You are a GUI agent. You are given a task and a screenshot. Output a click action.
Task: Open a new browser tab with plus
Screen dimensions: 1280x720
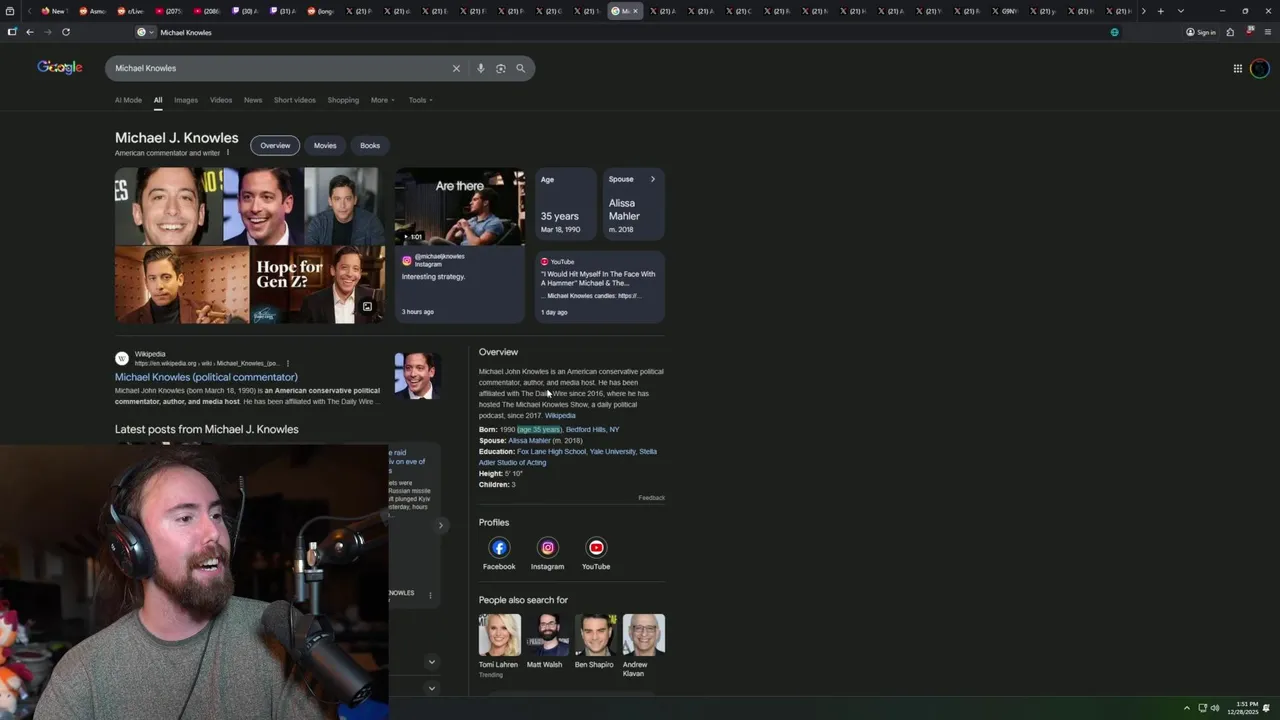(1160, 11)
